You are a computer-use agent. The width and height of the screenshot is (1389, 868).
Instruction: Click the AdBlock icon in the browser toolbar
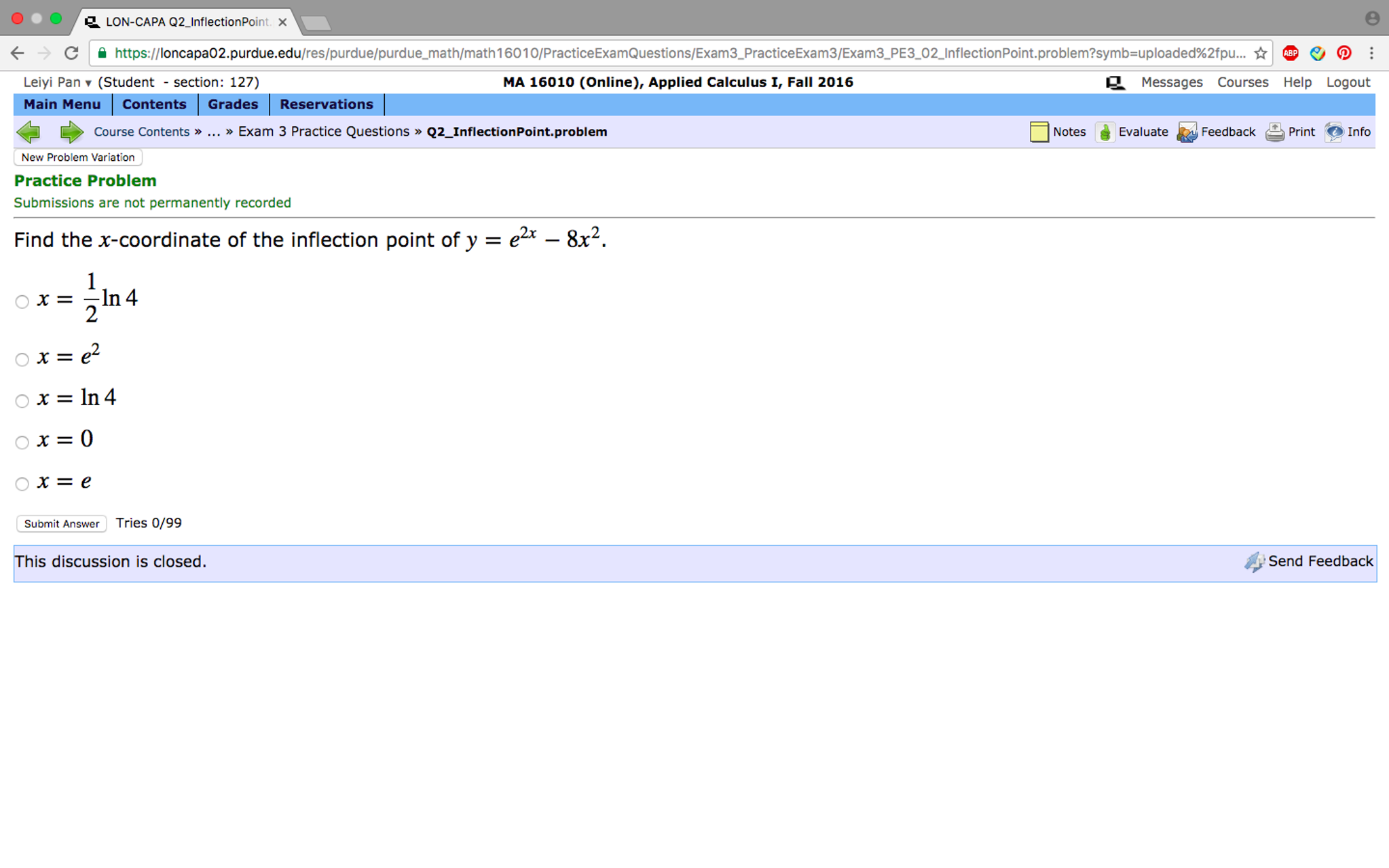(x=1291, y=53)
